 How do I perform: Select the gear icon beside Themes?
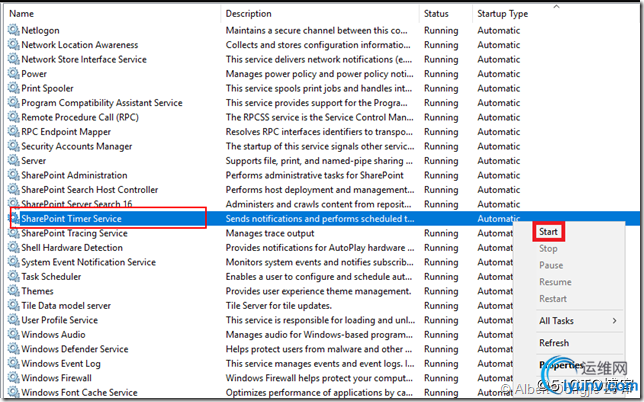14,291
